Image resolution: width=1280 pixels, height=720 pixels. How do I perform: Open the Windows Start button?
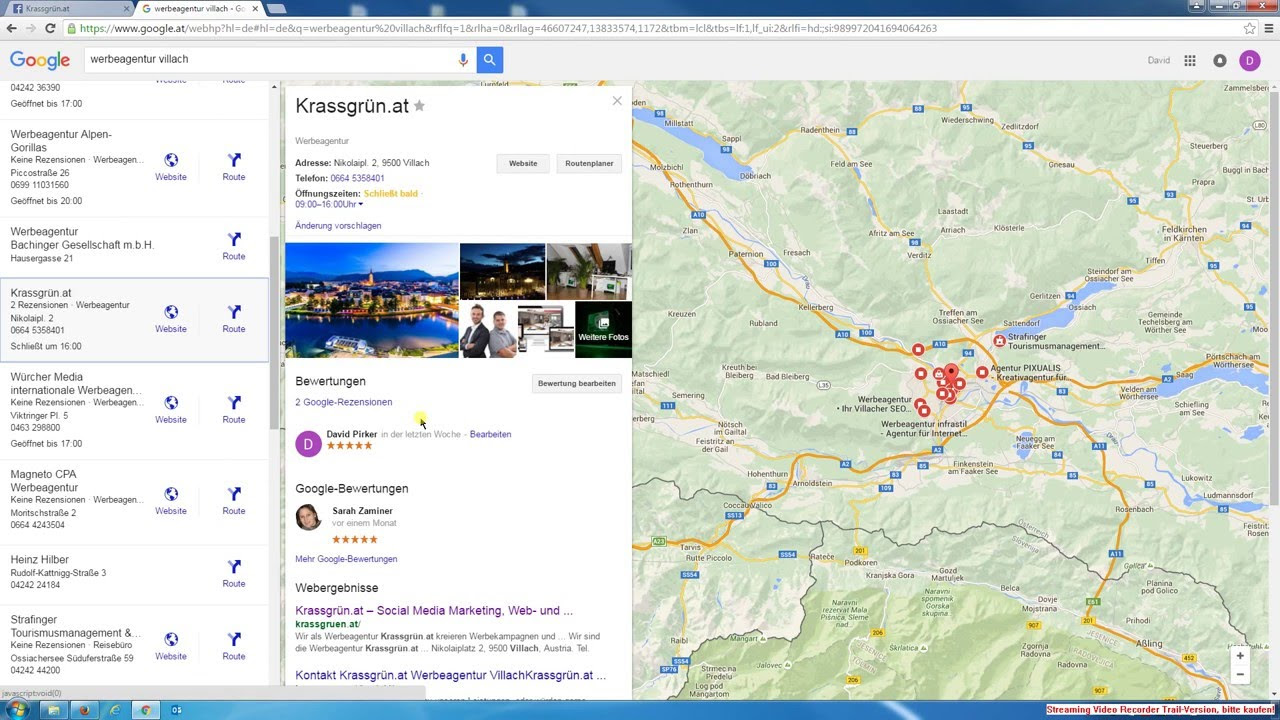coord(17,710)
